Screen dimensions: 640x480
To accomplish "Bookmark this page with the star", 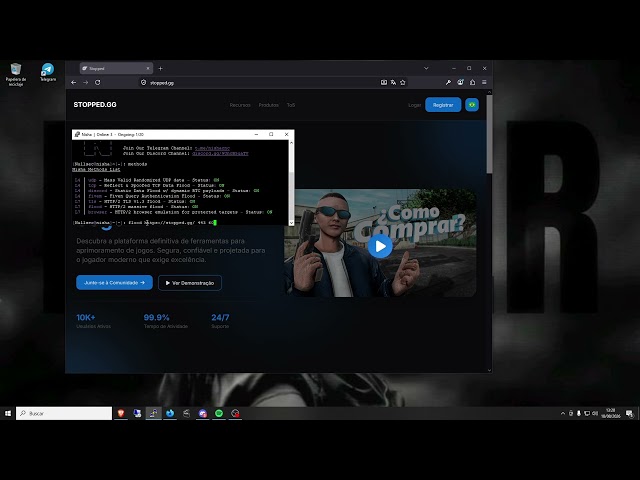I will tap(403, 82).
